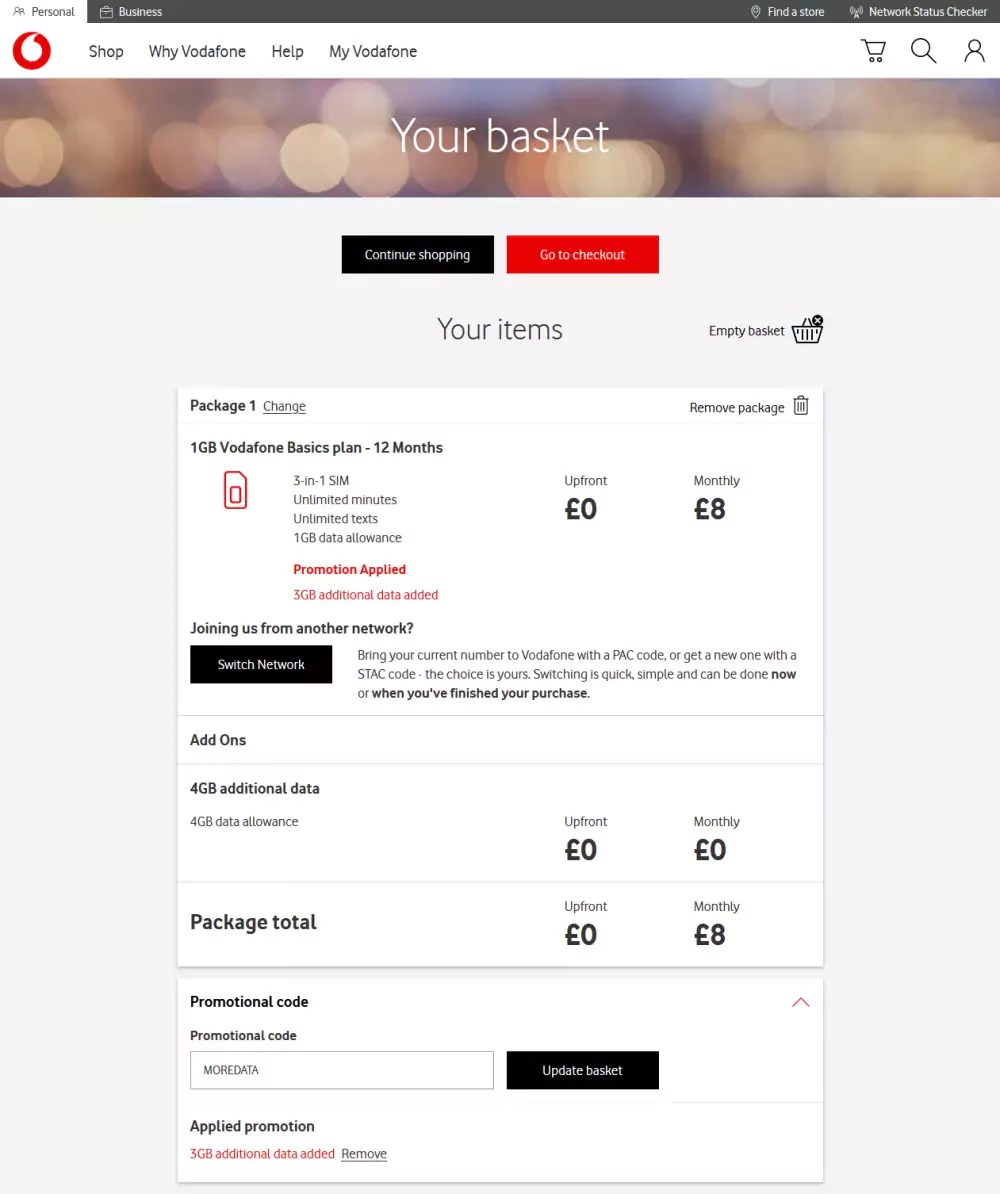Open the My Account profile icon
Screen dimensions: 1000x1194
(x=974, y=50)
